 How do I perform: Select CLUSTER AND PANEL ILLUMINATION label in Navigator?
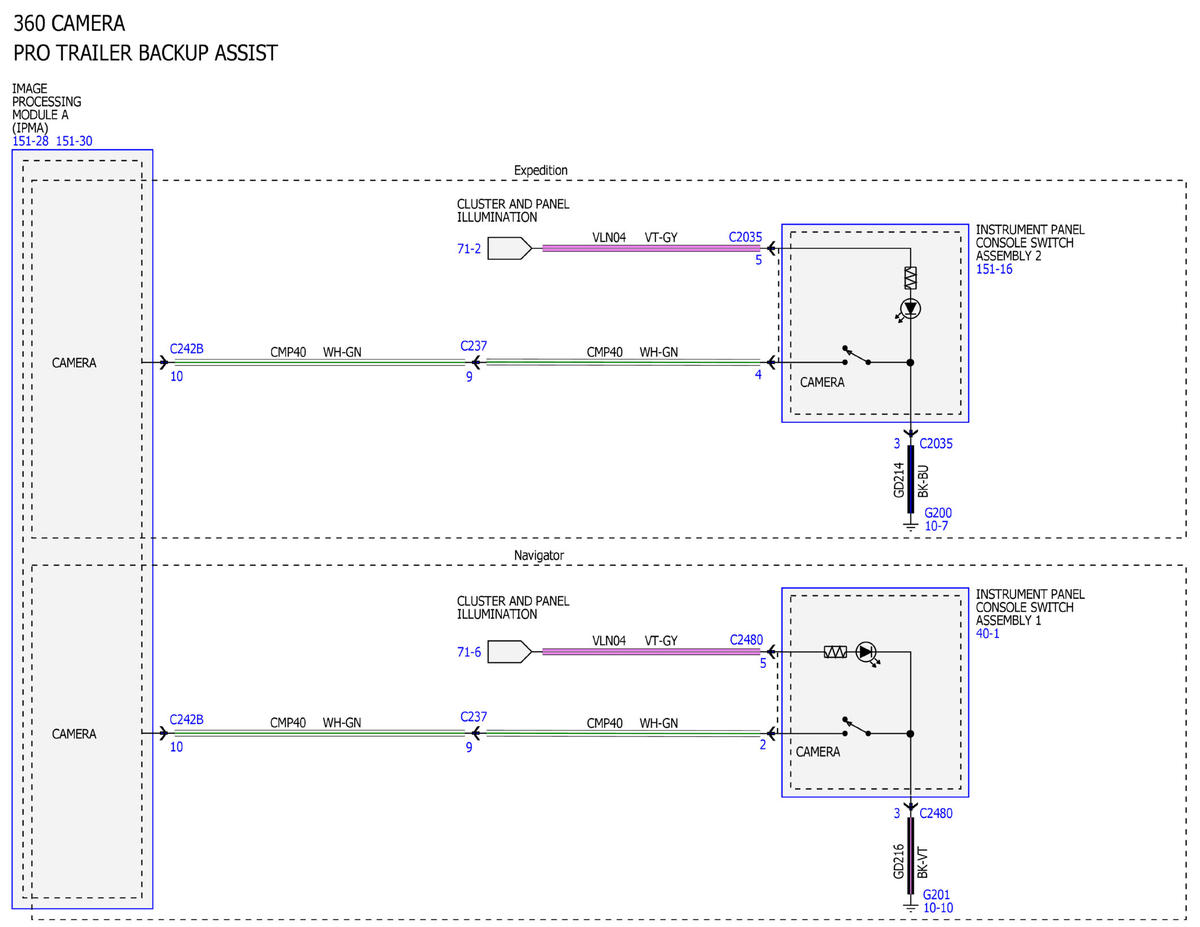click(513, 607)
